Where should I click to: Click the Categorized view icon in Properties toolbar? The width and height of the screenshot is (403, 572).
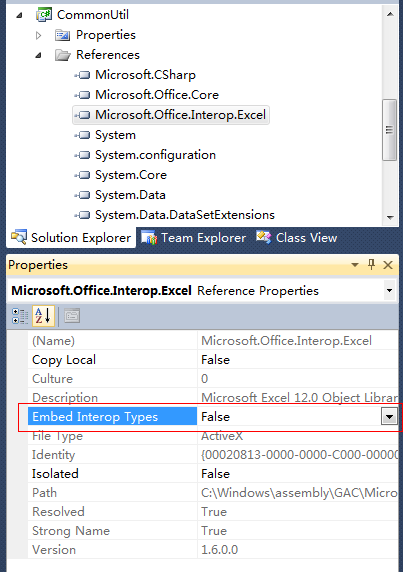[20, 316]
